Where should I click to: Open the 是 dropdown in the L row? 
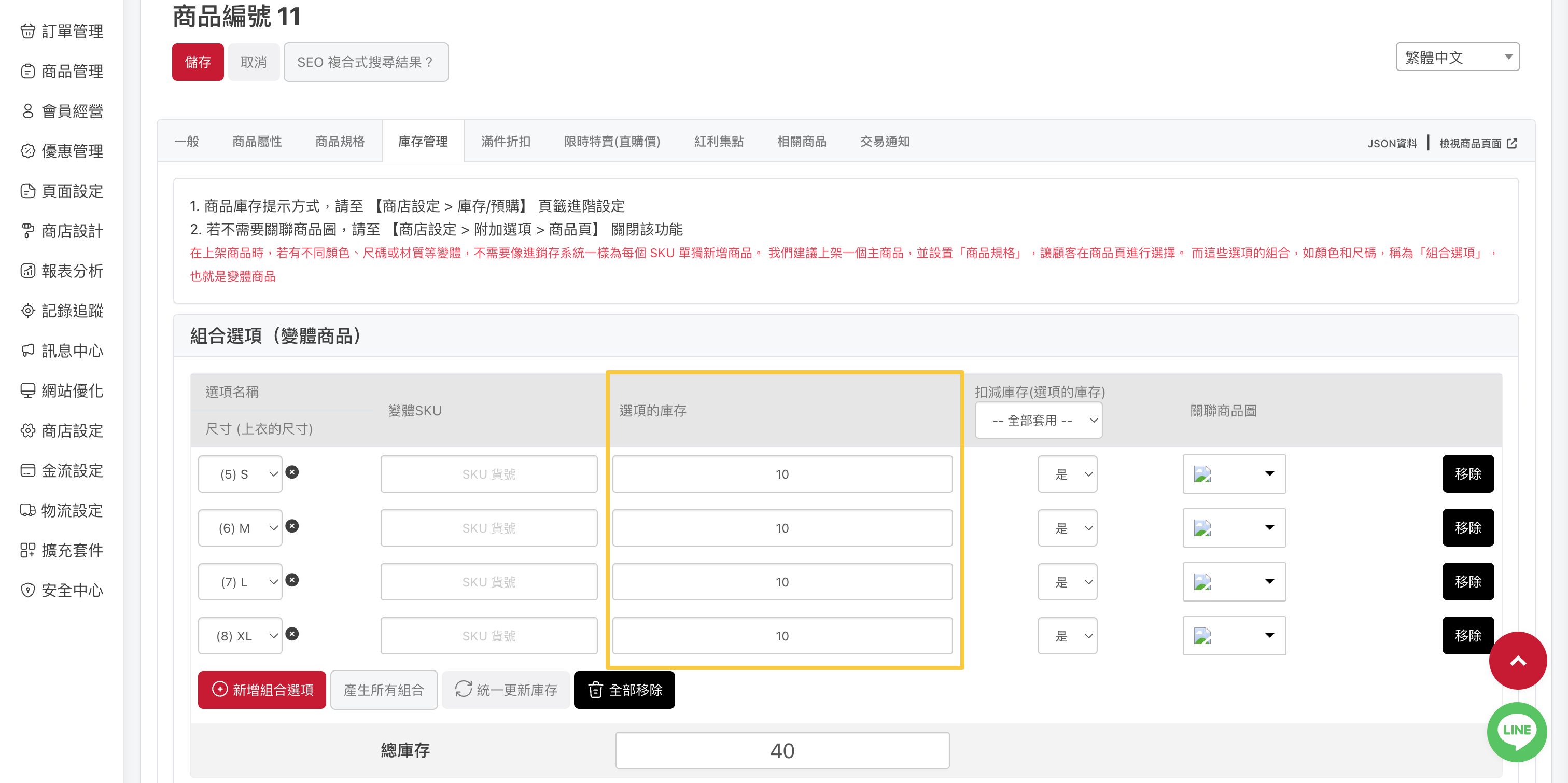(1067, 581)
